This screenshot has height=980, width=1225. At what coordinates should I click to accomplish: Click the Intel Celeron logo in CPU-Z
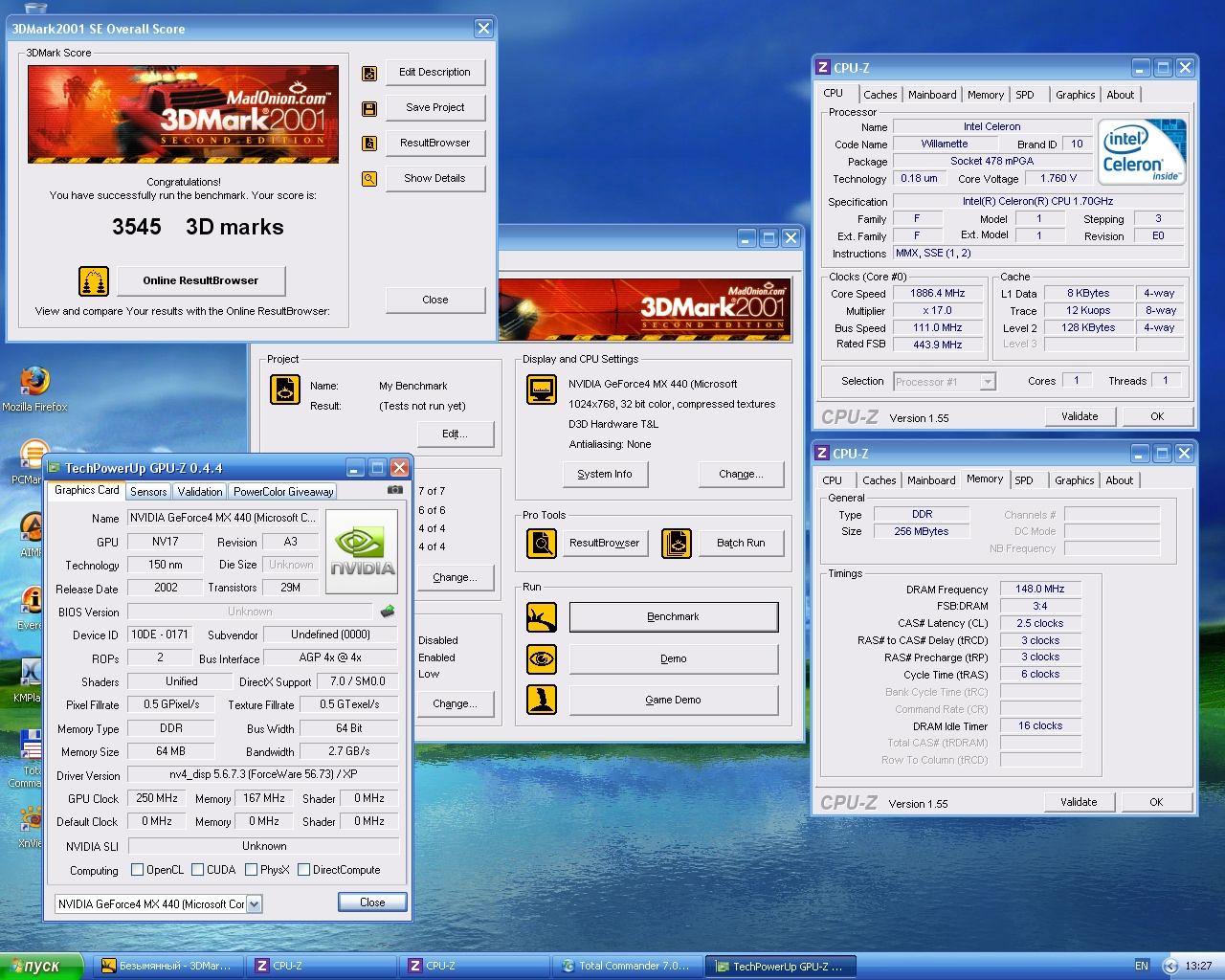(1142, 151)
